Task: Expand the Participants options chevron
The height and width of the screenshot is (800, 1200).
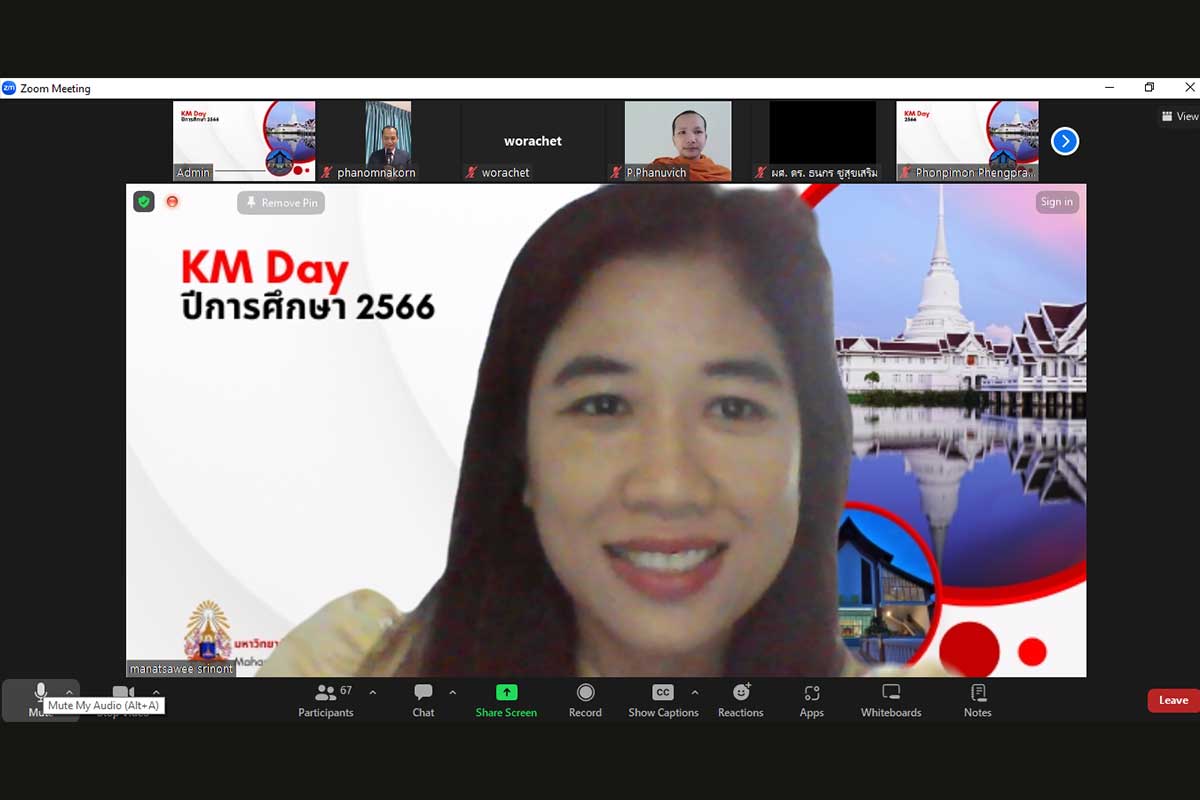Action: pyautogui.click(x=373, y=692)
